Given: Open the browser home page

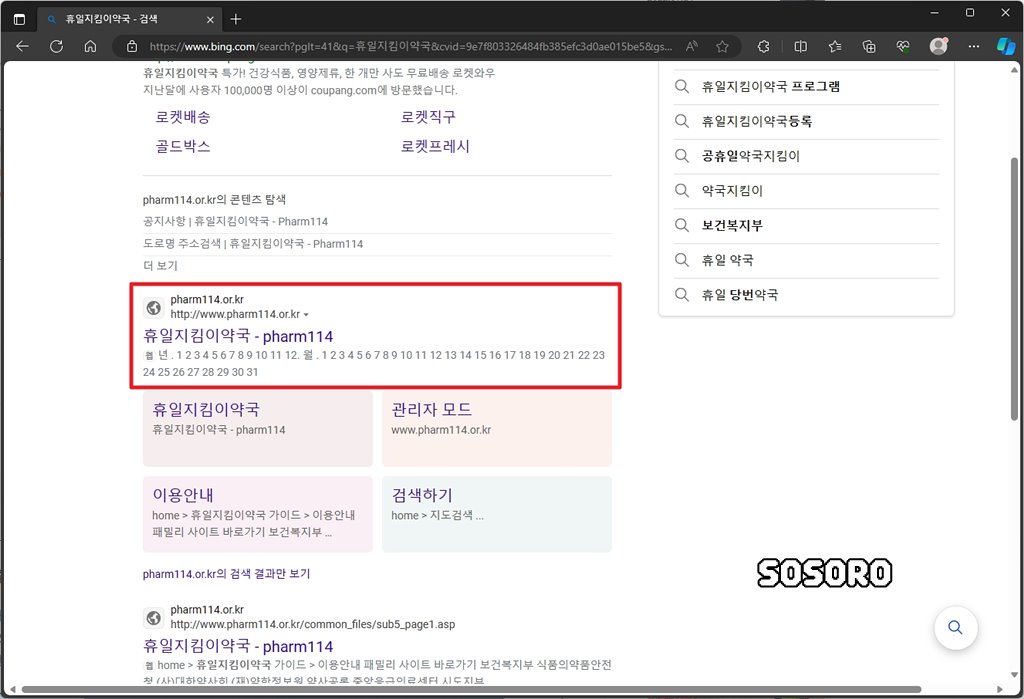Looking at the screenshot, I should pos(91,46).
